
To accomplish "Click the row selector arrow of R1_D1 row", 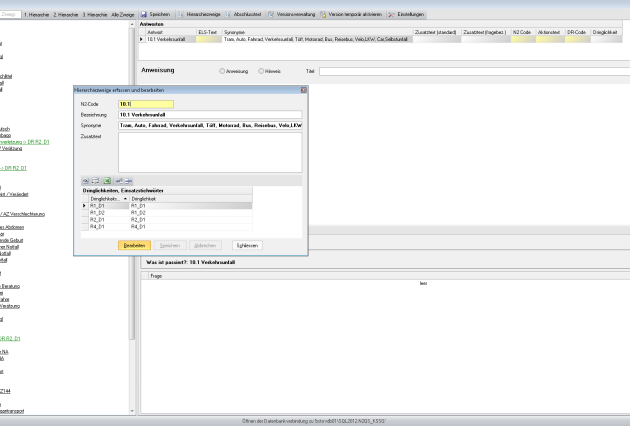I will [x=84, y=206].
